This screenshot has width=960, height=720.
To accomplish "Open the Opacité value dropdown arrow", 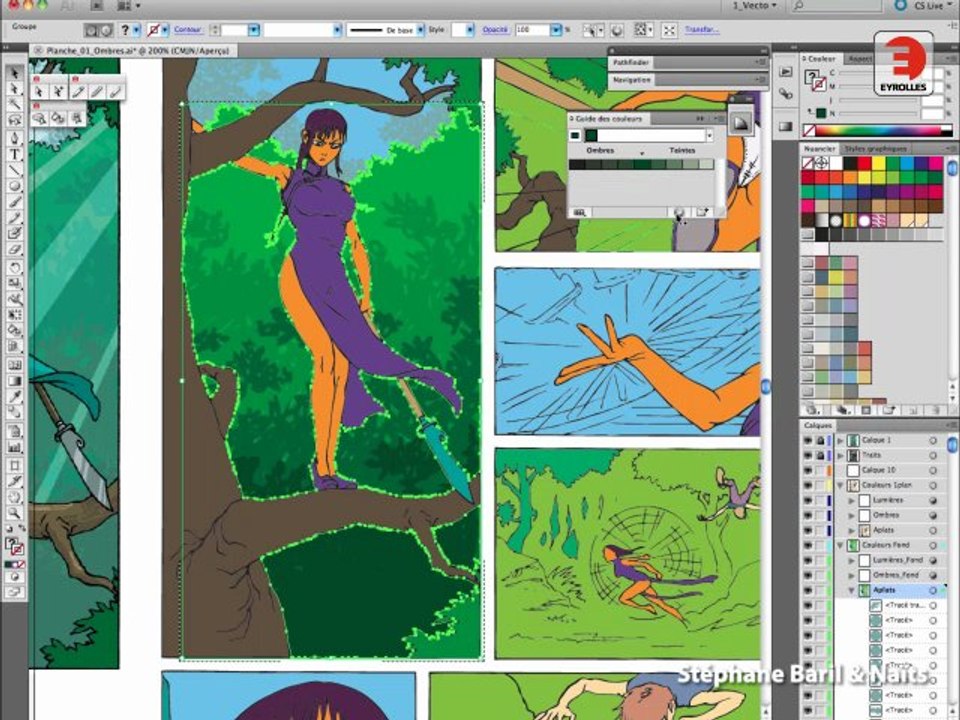I will pos(555,30).
